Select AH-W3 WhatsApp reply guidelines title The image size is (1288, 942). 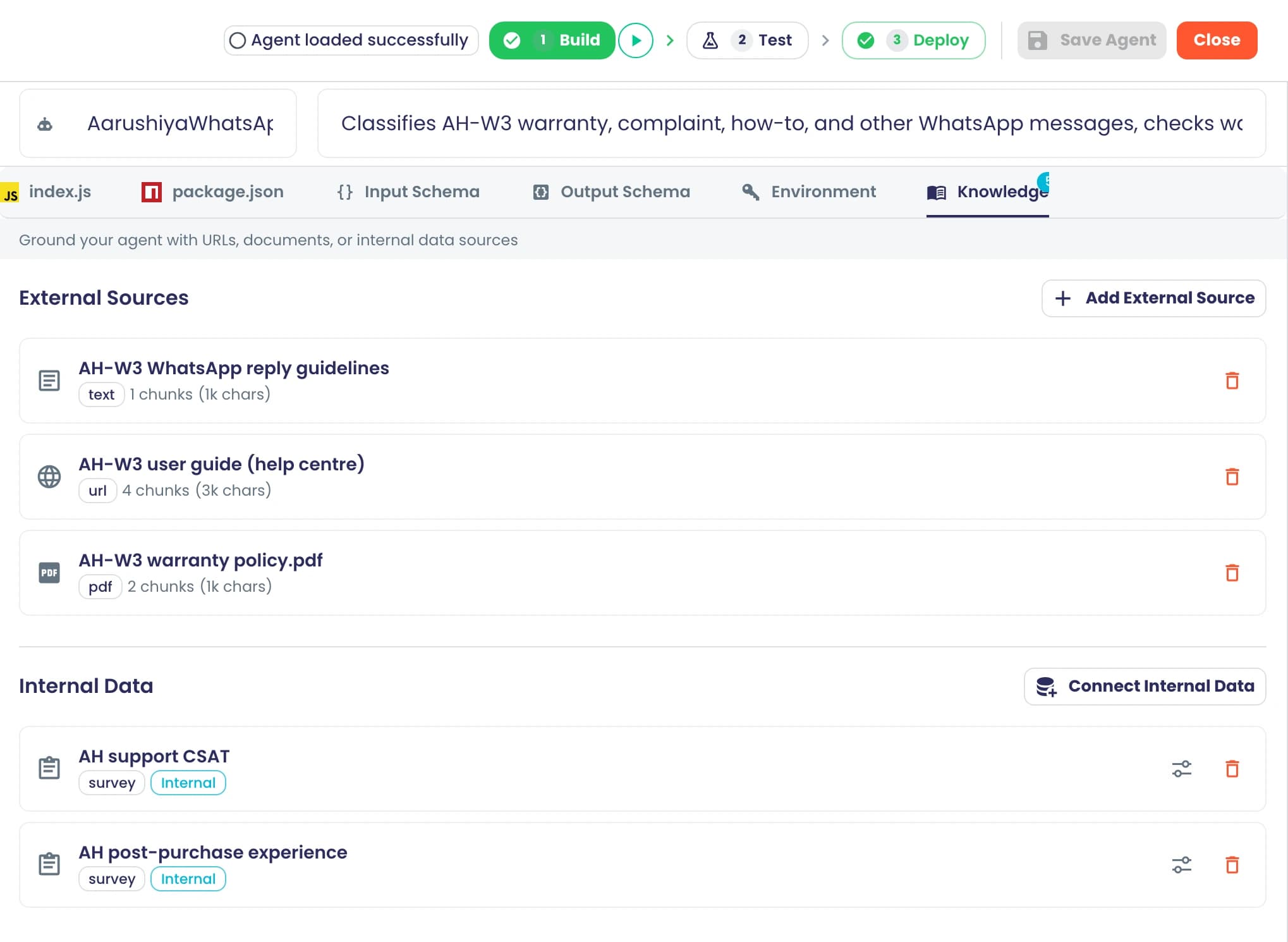click(x=234, y=368)
